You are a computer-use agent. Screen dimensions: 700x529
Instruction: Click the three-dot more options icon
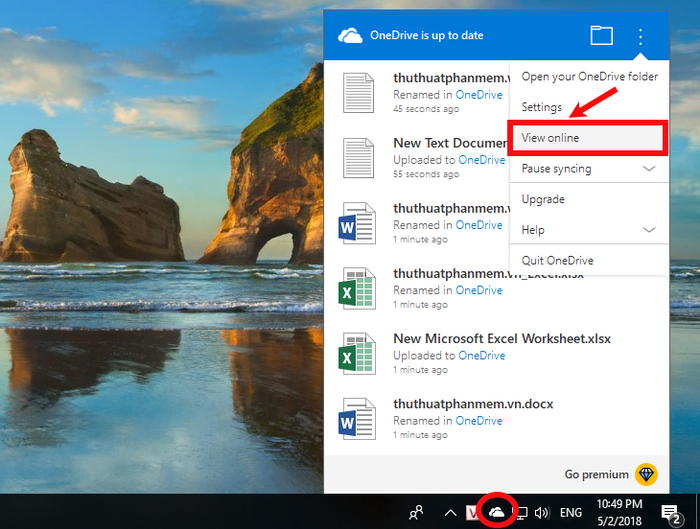click(x=640, y=37)
